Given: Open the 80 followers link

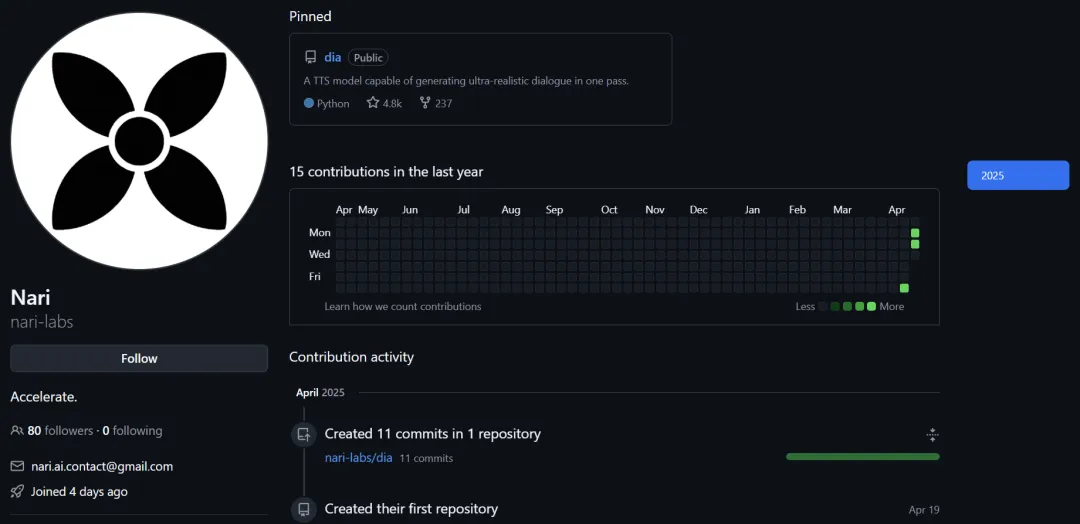Looking at the screenshot, I should [60, 431].
